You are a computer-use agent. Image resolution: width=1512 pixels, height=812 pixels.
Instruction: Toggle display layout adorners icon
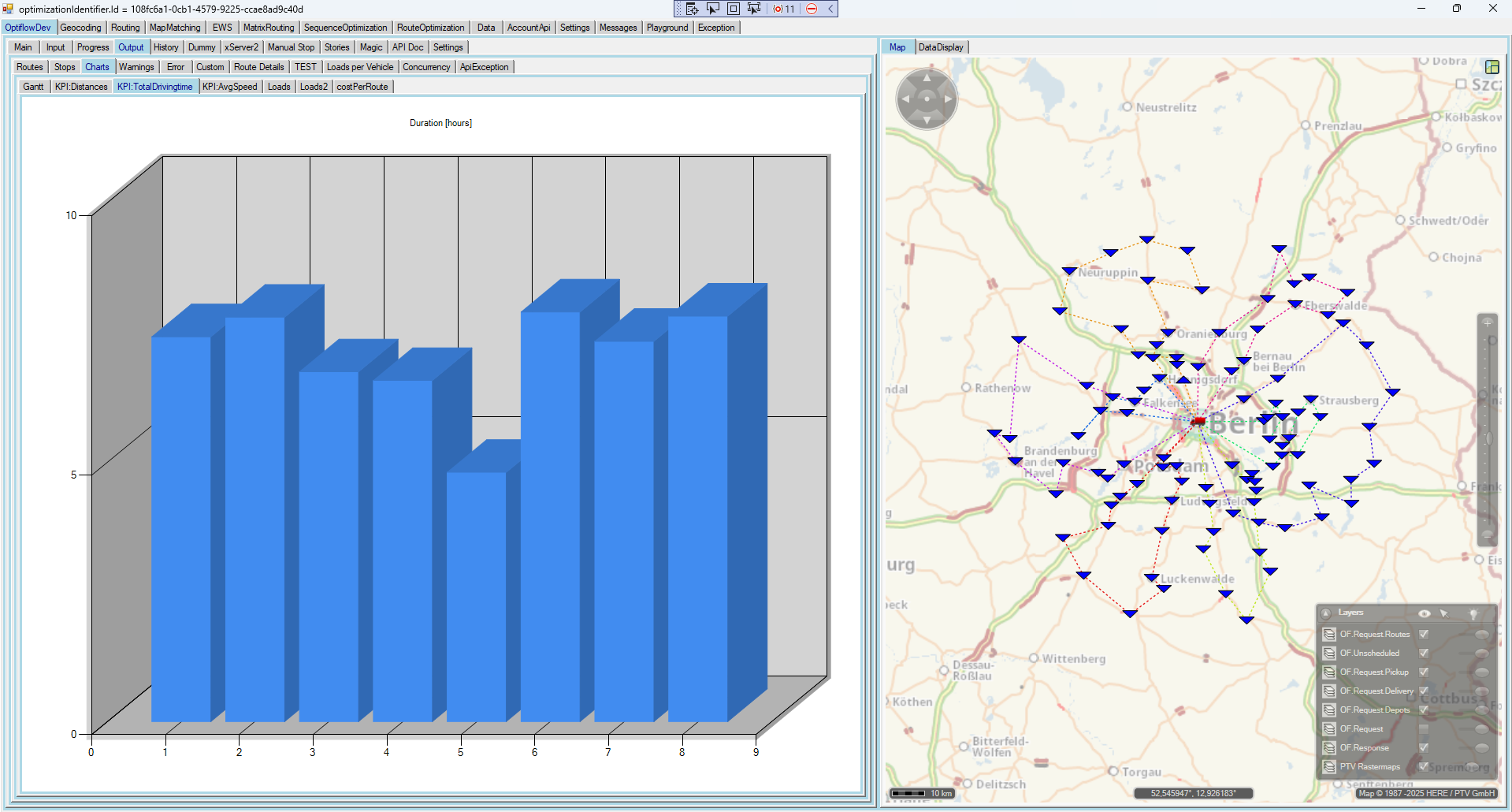[x=733, y=9]
